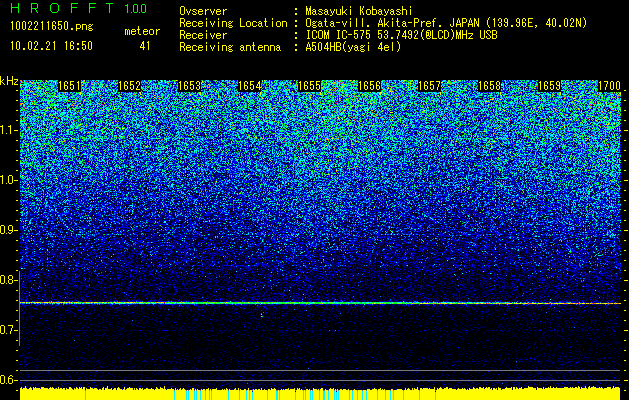Click the 0.6 frequency axis label
The image size is (629, 400).
point(9,380)
